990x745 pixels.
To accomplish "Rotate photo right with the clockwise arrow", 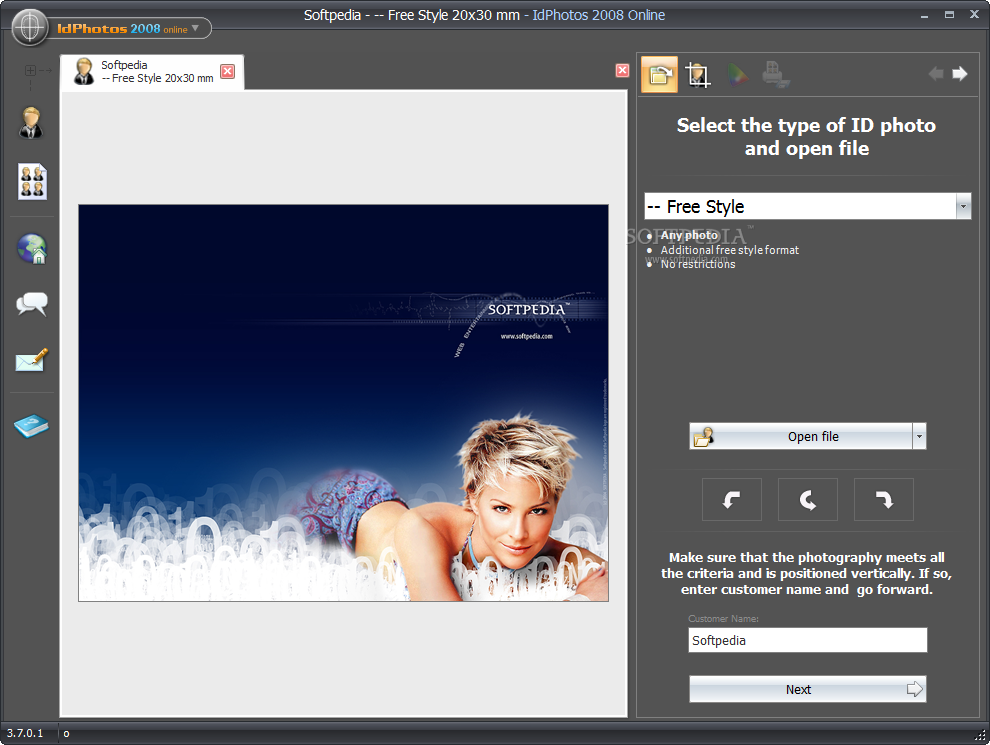I will pos(883,499).
